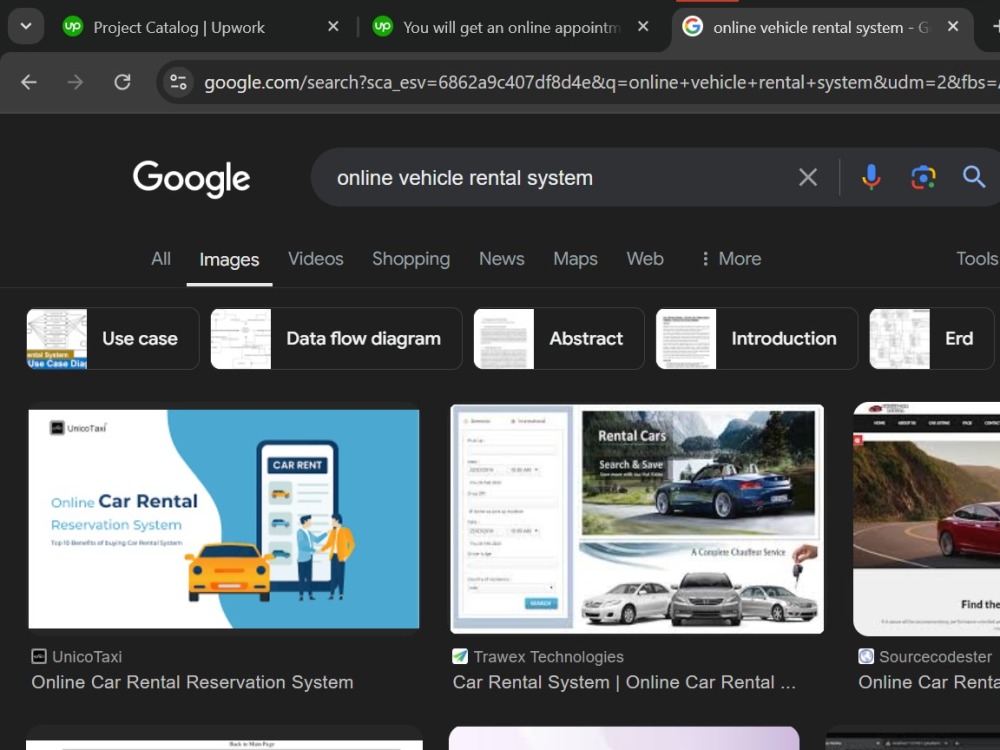
Task: Open the UnicoTaxi car rental image
Action: 224,519
